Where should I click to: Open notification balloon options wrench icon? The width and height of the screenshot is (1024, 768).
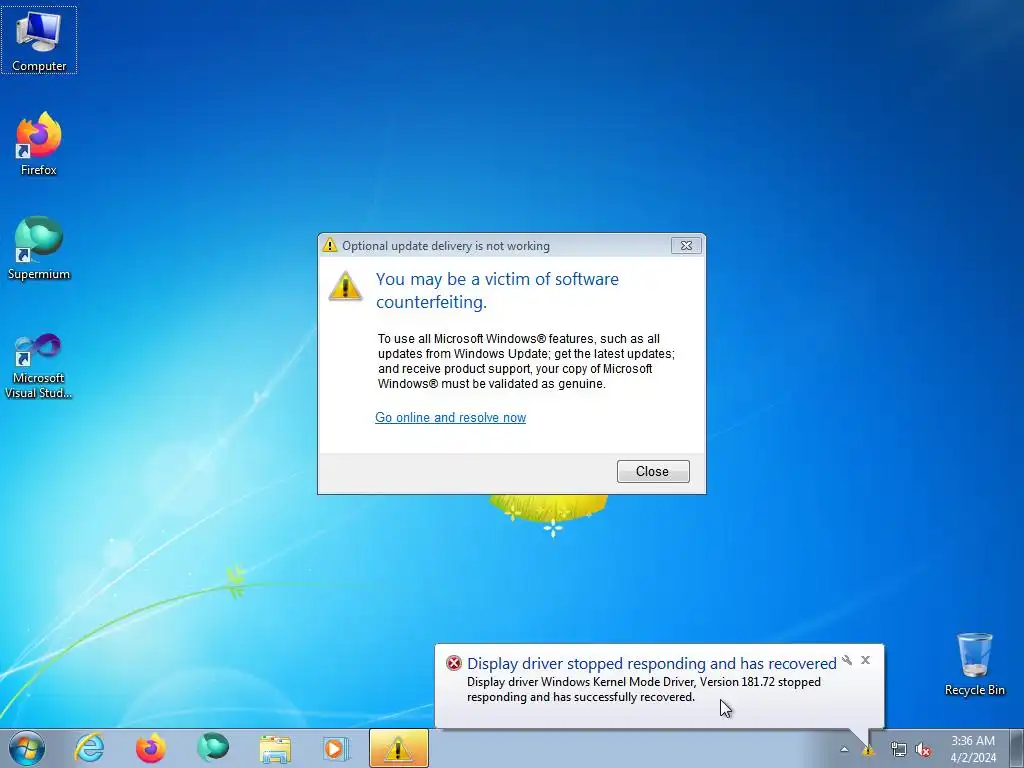coord(847,660)
